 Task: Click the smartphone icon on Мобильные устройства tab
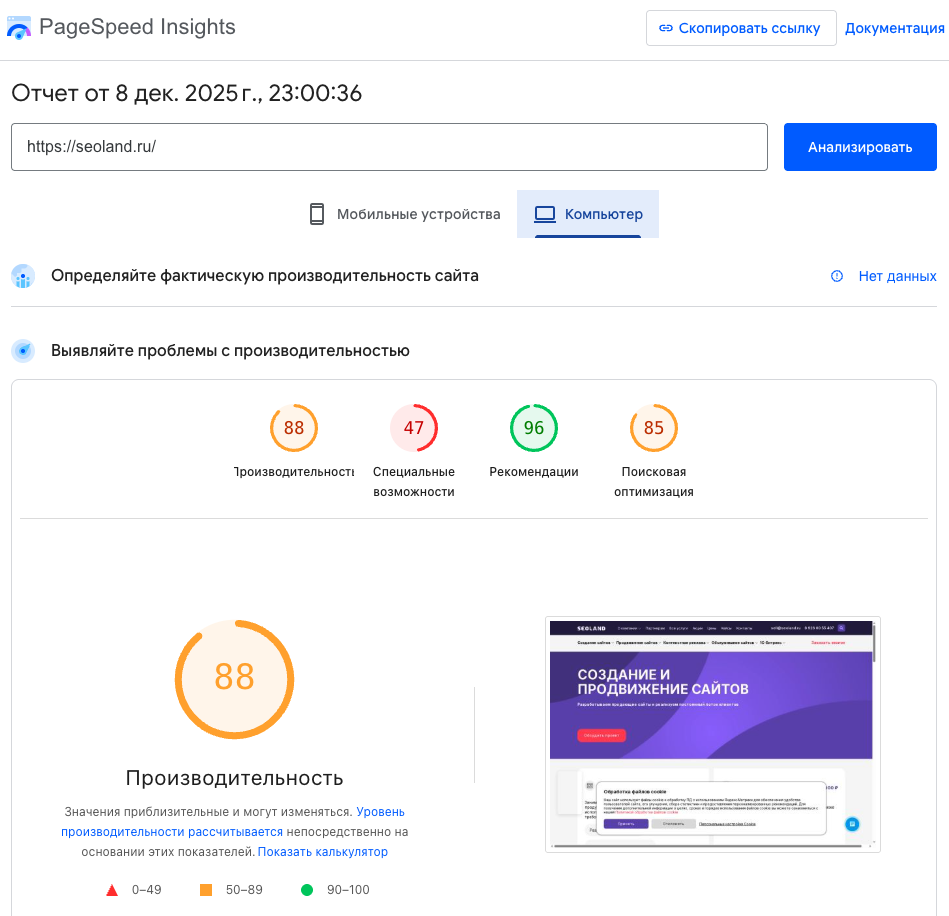tap(317, 213)
